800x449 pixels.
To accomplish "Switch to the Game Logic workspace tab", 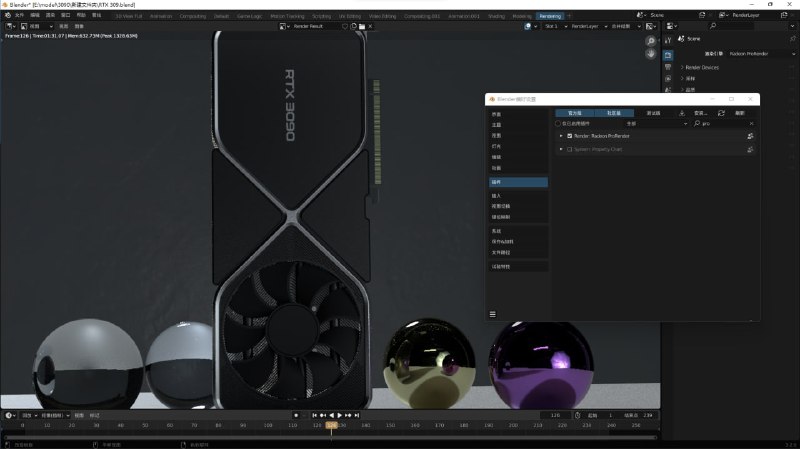I will coord(249,16).
